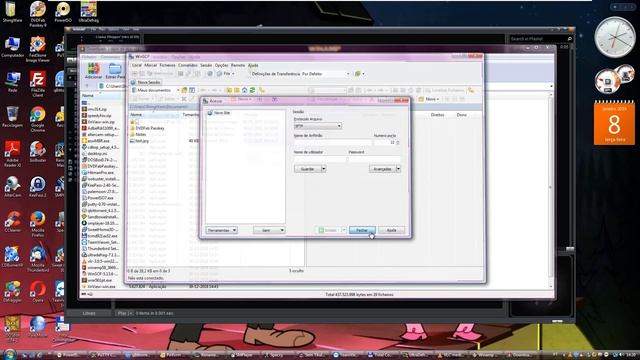Image resolution: width=640 pixels, height=360 pixels.
Task: Focus the host name input field
Action: pyautogui.click(x=333, y=142)
